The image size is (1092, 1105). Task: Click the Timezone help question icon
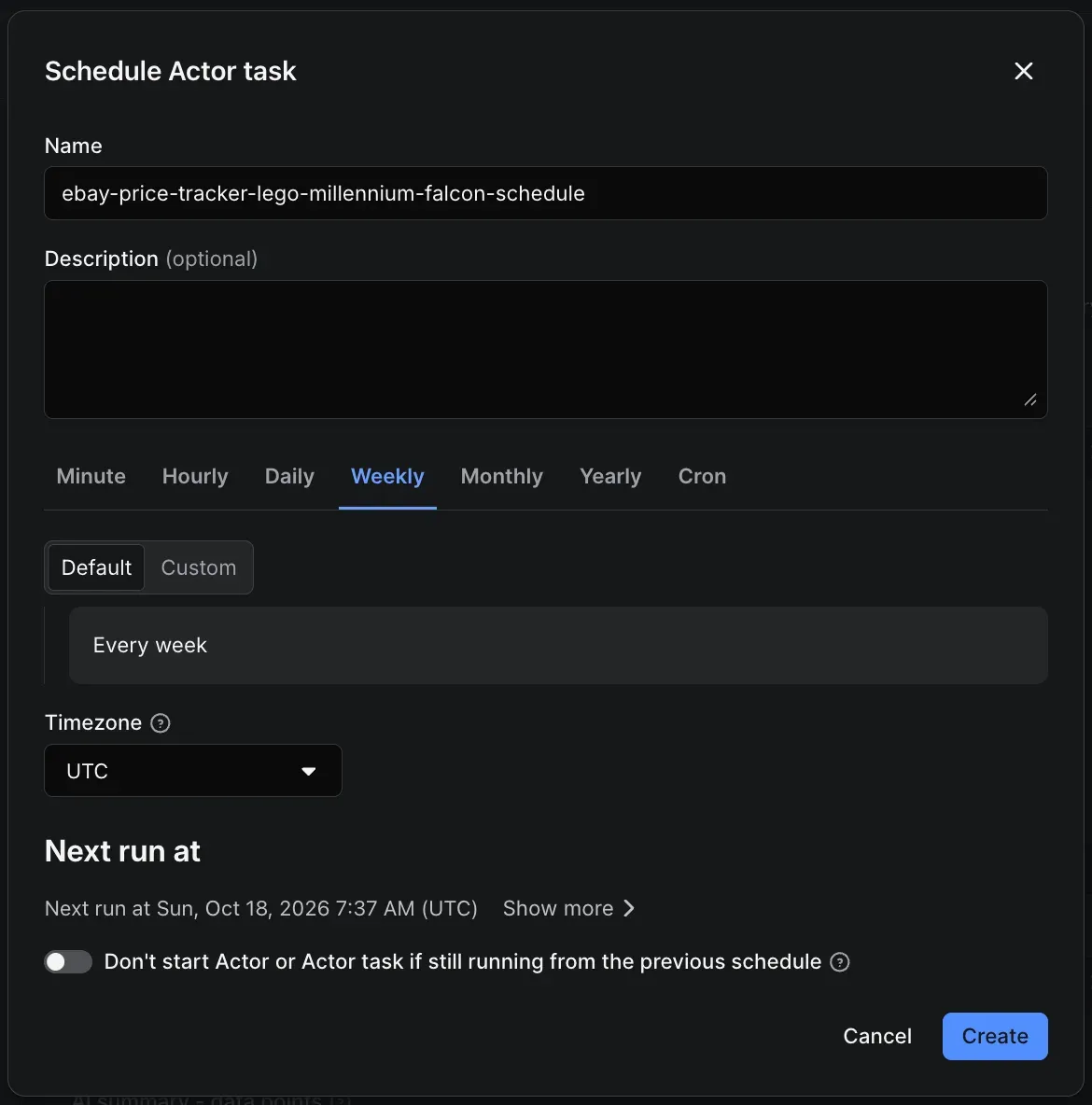point(160,723)
